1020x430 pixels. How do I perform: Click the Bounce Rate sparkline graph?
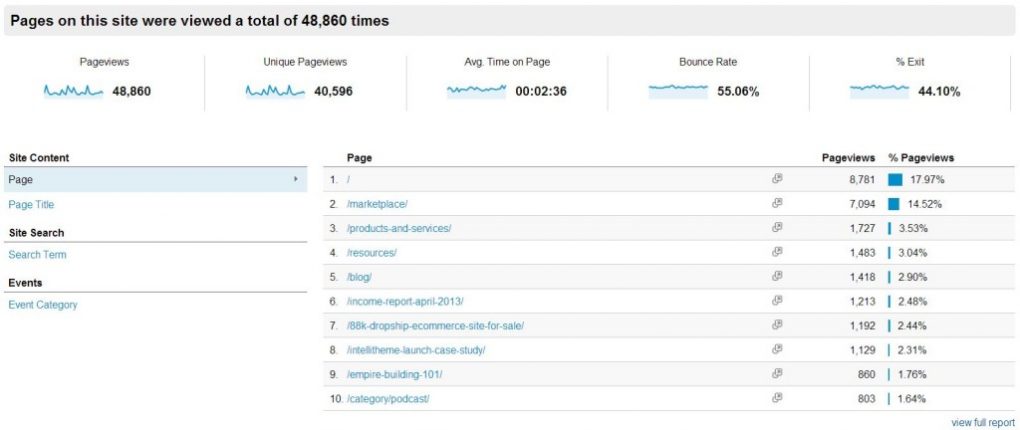pos(678,90)
